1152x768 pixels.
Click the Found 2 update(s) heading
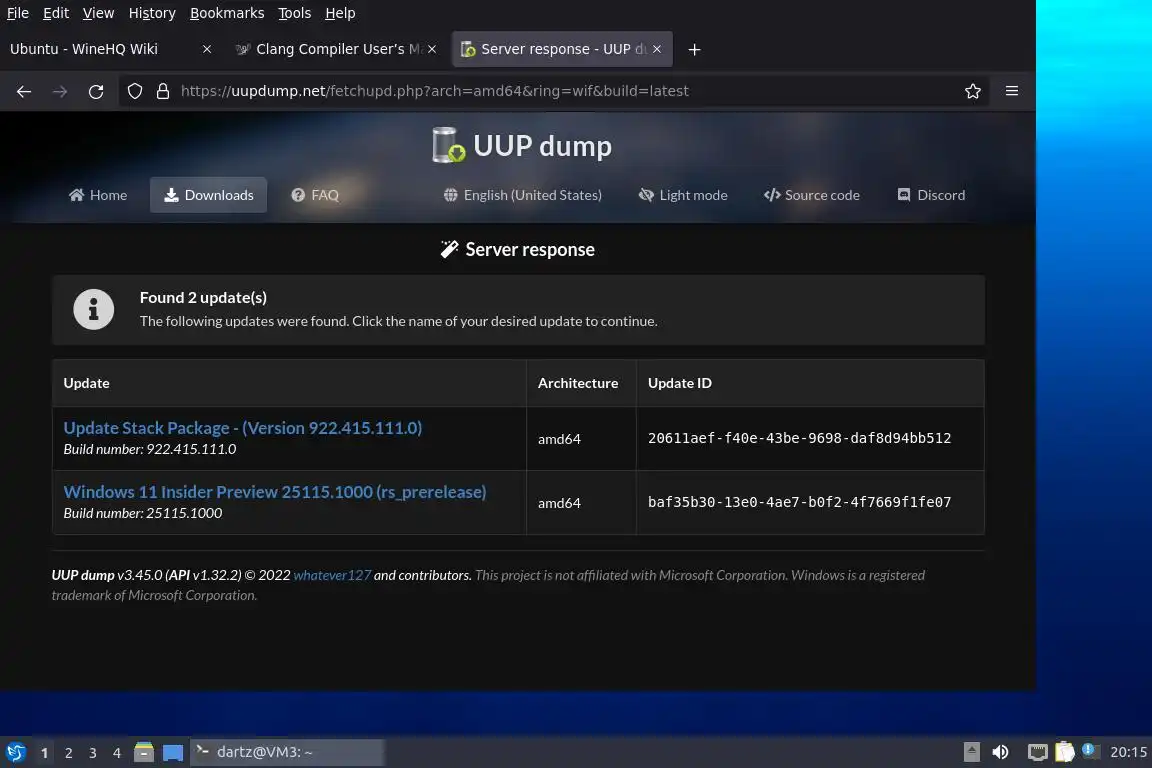(204, 298)
